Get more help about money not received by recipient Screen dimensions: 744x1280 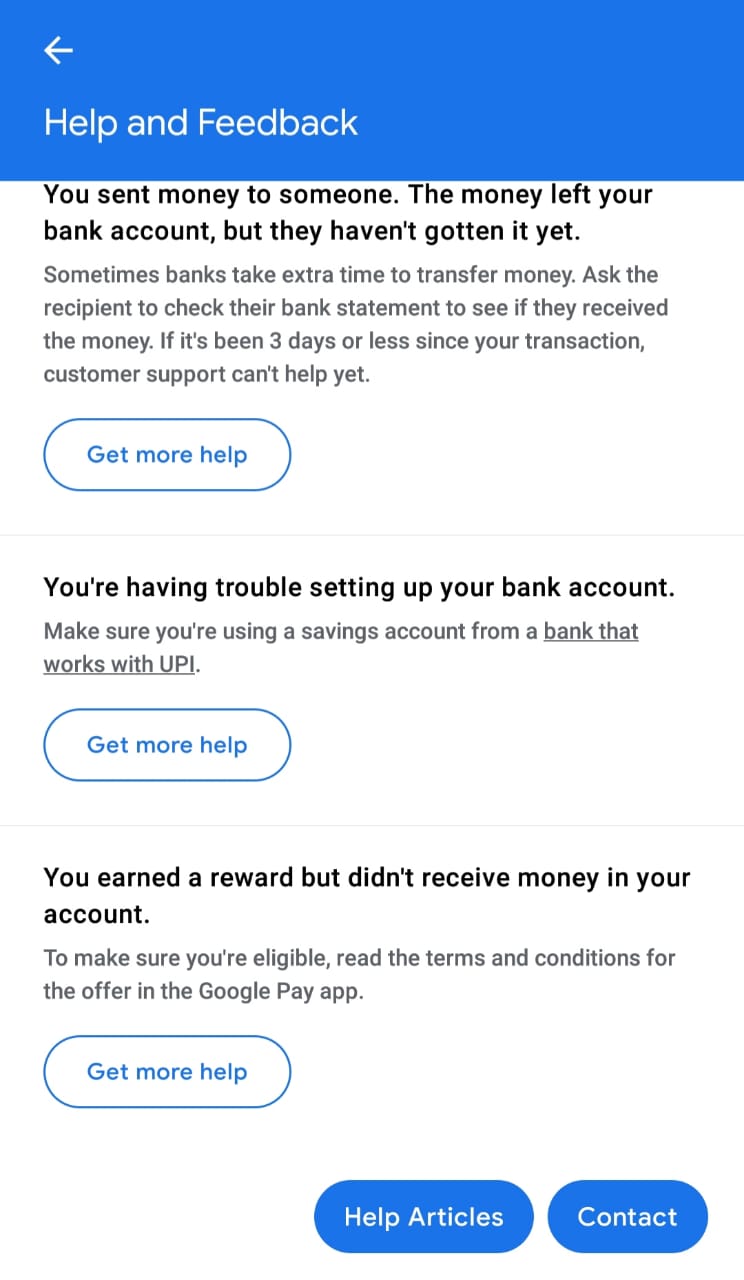coord(166,454)
